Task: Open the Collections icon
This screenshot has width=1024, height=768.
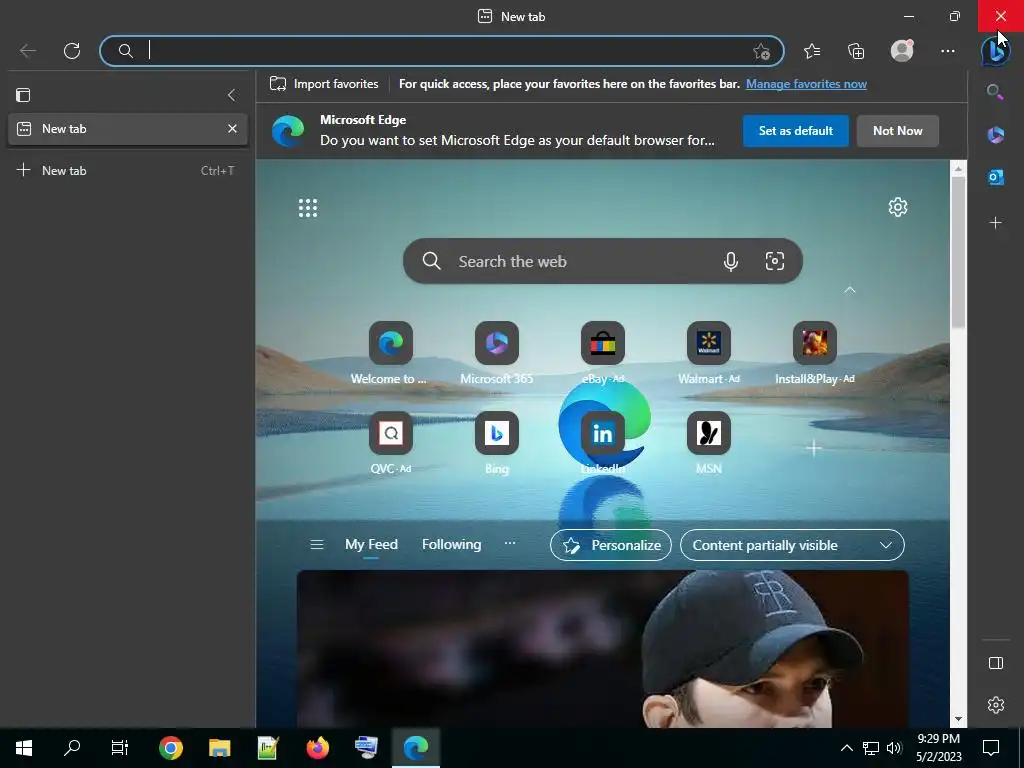Action: (856, 51)
